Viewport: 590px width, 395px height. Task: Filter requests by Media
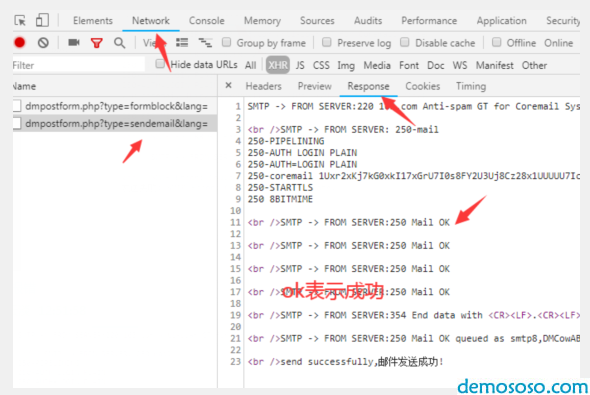[x=377, y=65]
